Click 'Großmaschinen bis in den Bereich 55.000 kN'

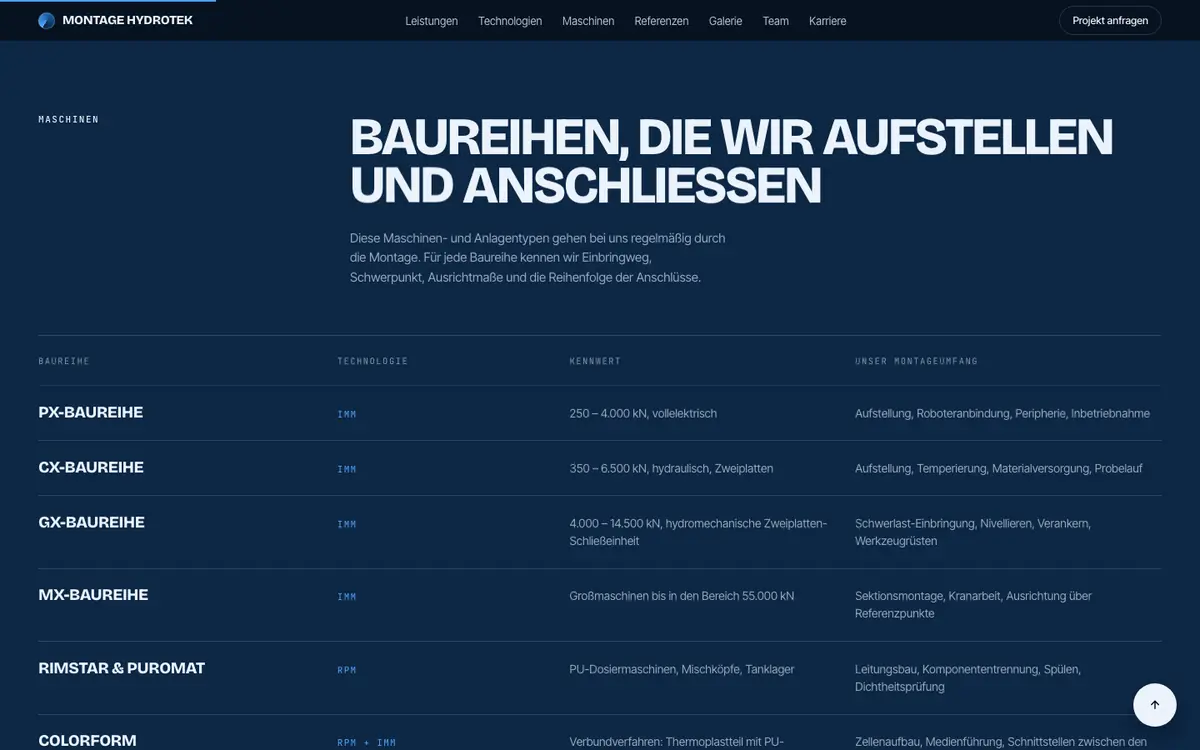(x=682, y=596)
